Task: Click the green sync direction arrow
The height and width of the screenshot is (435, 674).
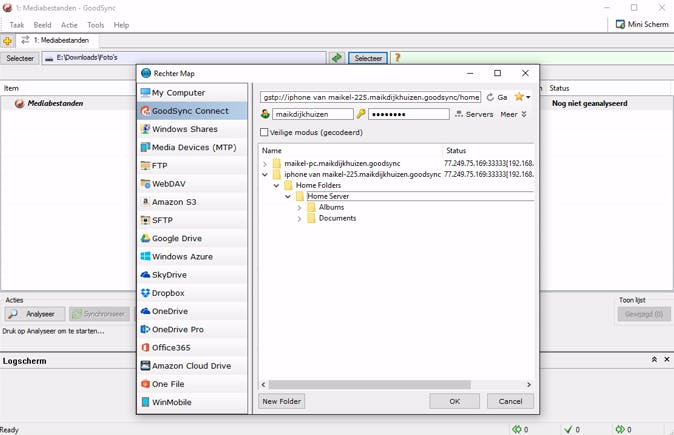Action: [337, 58]
